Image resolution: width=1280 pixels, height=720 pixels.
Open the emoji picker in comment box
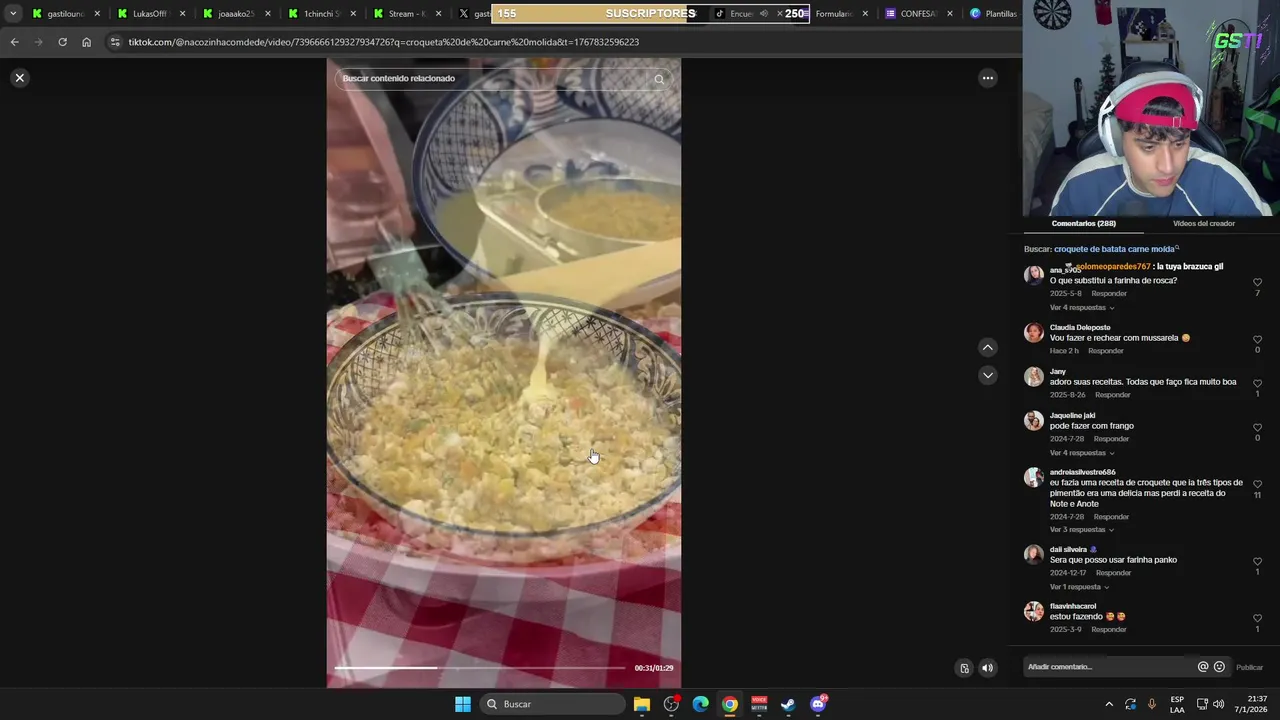1219,667
